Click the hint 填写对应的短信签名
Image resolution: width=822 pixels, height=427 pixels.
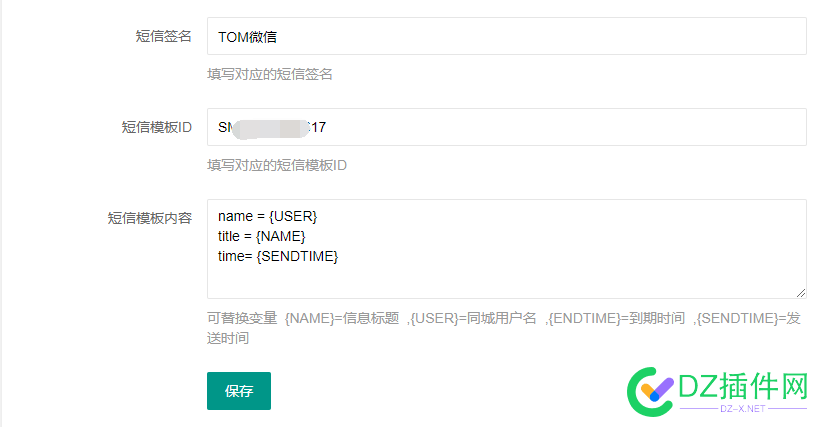pyautogui.click(x=269, y=74)
